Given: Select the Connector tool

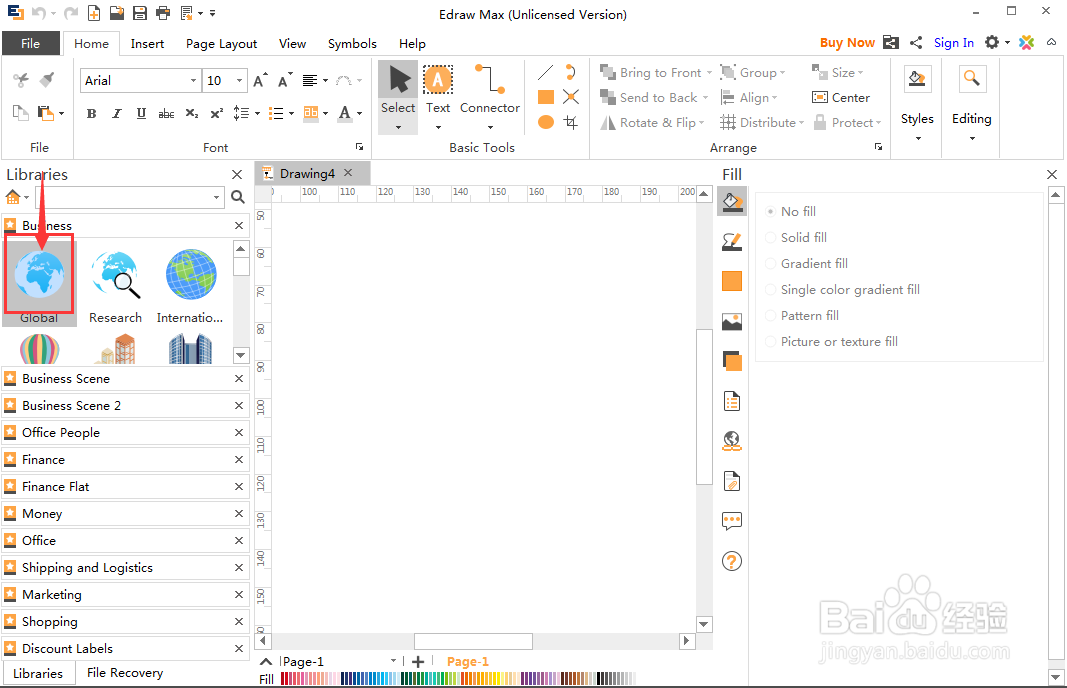Looking at the screenshot, I should click(489, 95).
